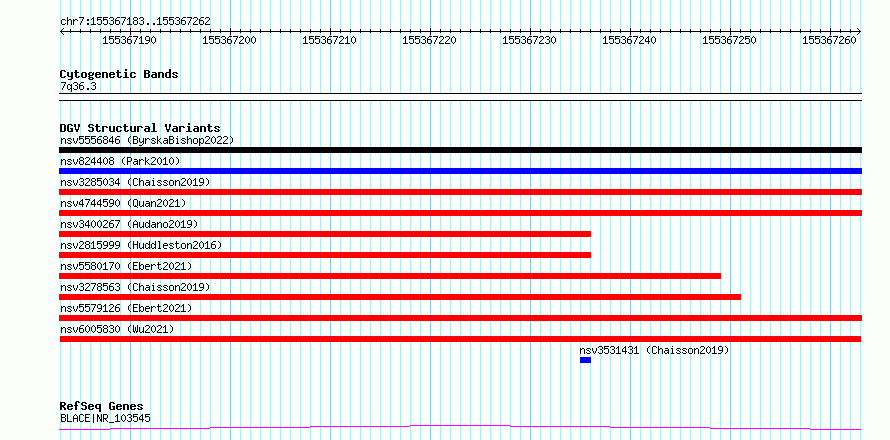Viewport: 890px width, 440px height.
Task: Open variant nsv5579126 (Ebert2021) label
Action: click(x=126, y=308)
